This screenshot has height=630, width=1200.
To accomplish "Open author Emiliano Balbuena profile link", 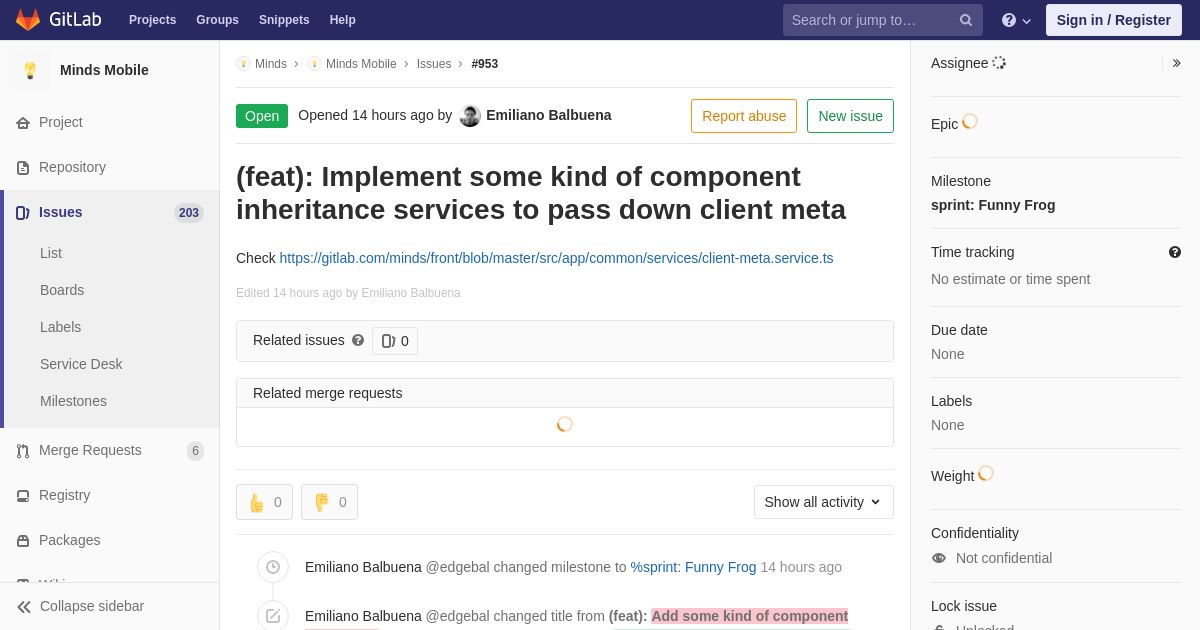I will [x=549, y=115].
